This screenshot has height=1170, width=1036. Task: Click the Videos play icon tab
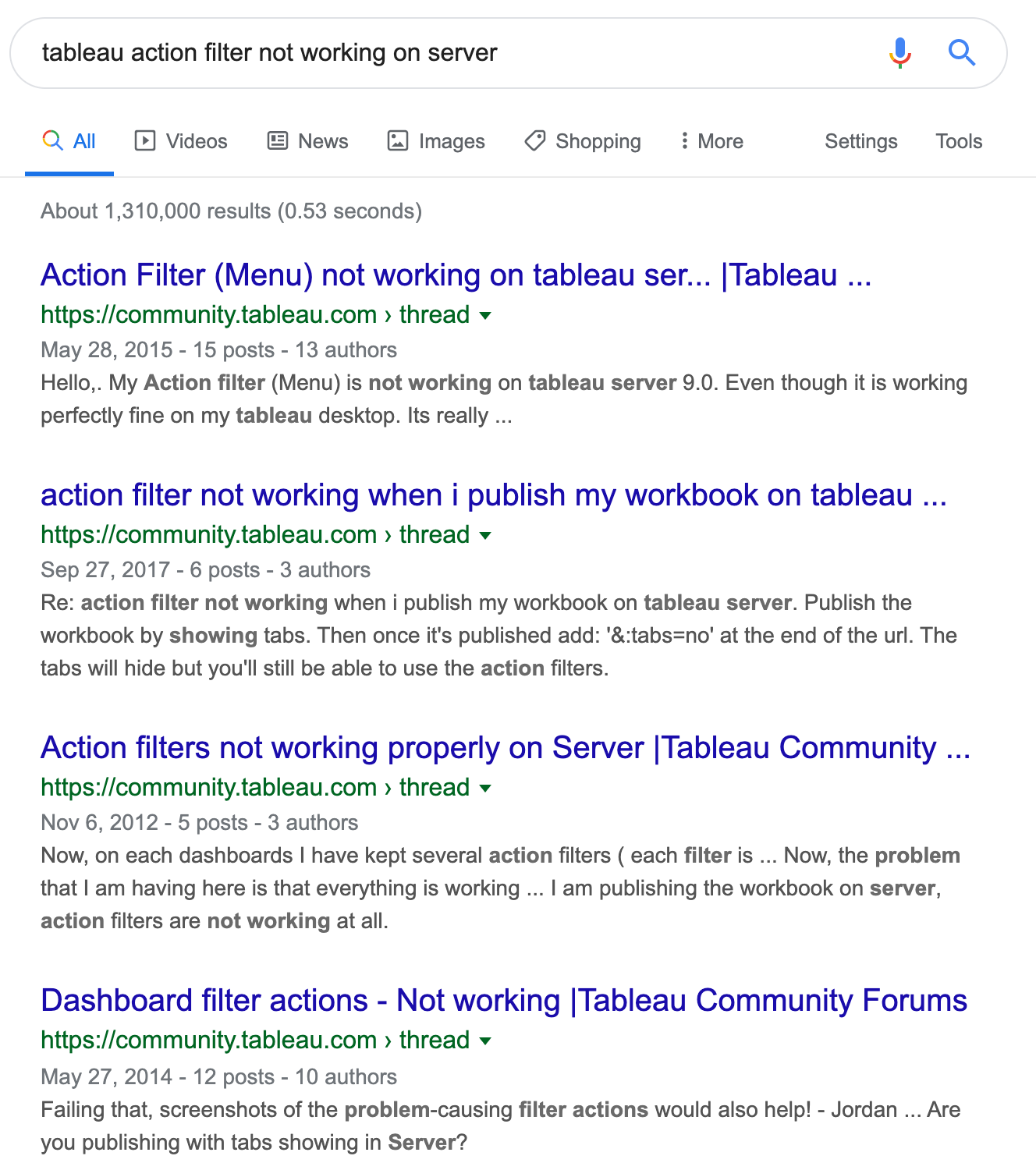tap(145, 140)
